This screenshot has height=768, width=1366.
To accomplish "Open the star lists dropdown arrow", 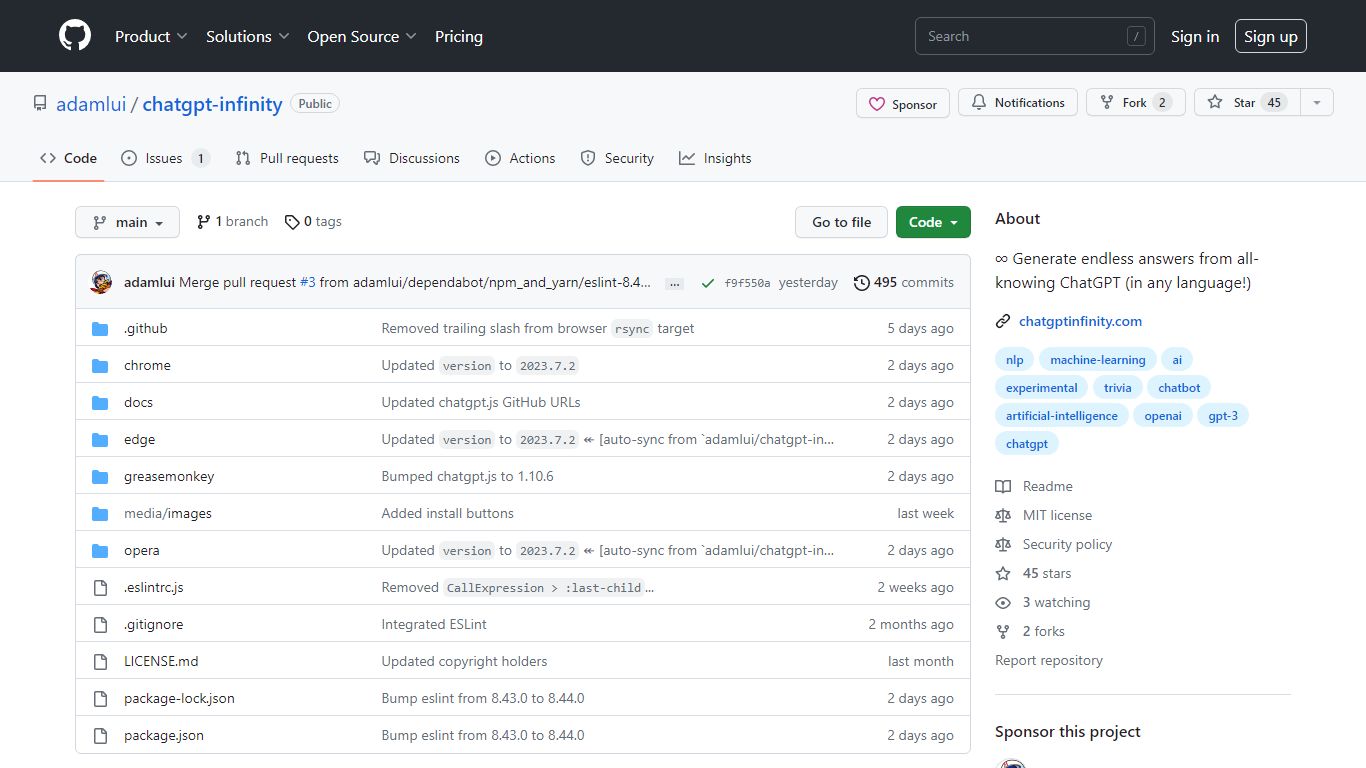I will coord(1316,103).
